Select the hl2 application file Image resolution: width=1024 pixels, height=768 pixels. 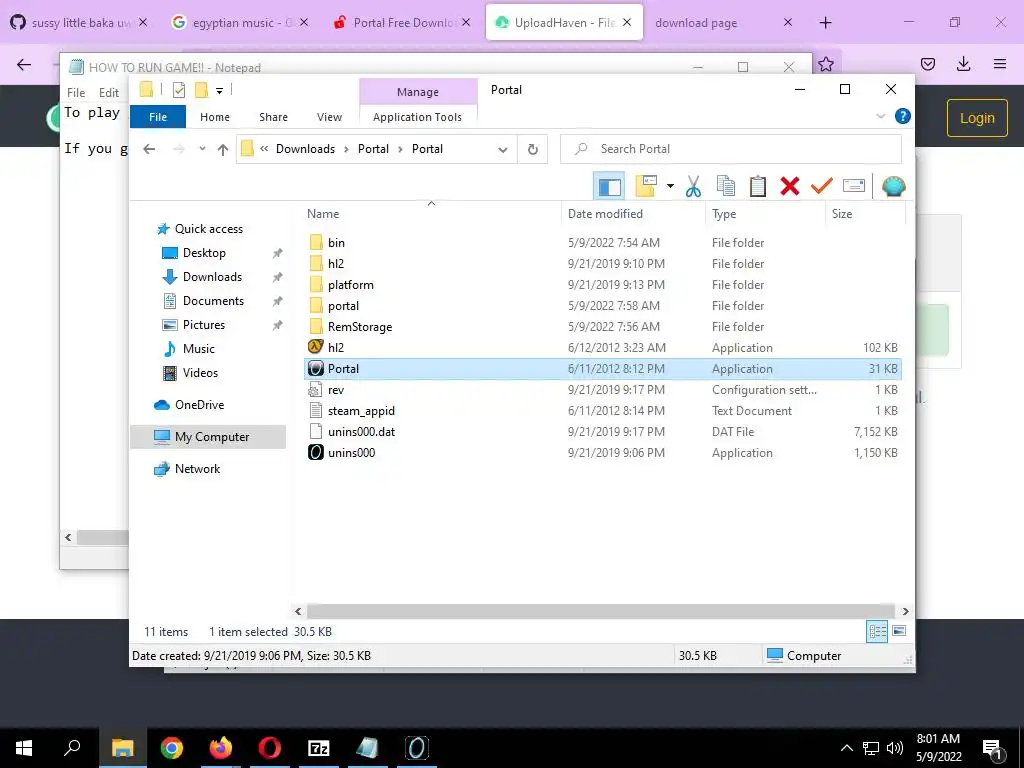pyautogui.click(x=603, y=347)
